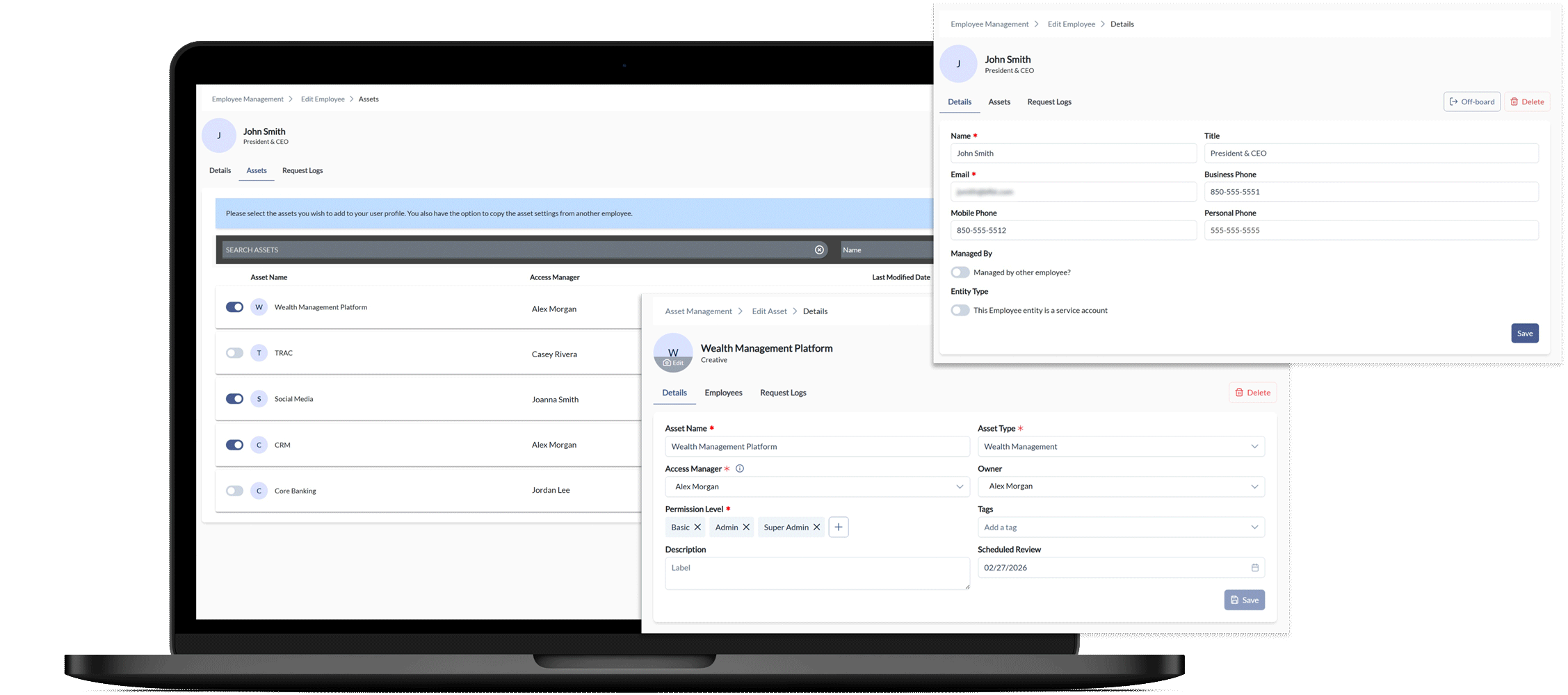1568x695 pixels.
Task: Add a new permission level plus button
Action: coord(839,528)
